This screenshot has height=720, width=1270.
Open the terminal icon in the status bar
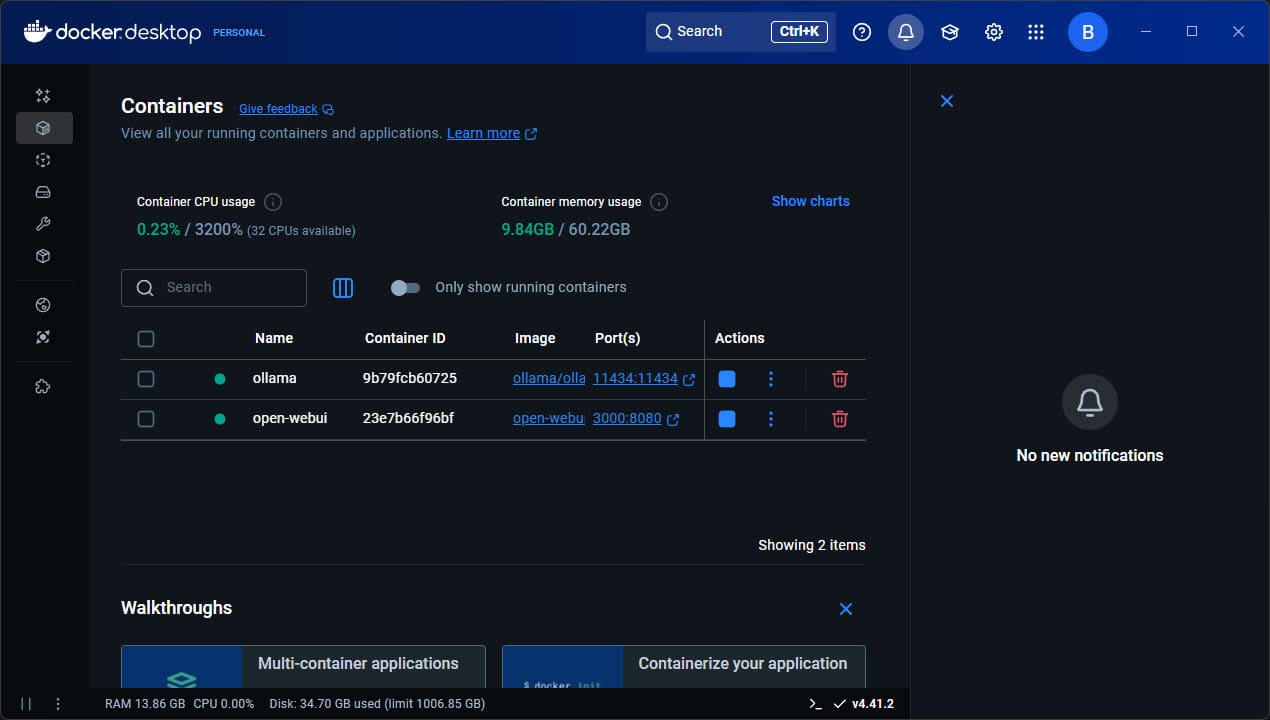point(816,704)
